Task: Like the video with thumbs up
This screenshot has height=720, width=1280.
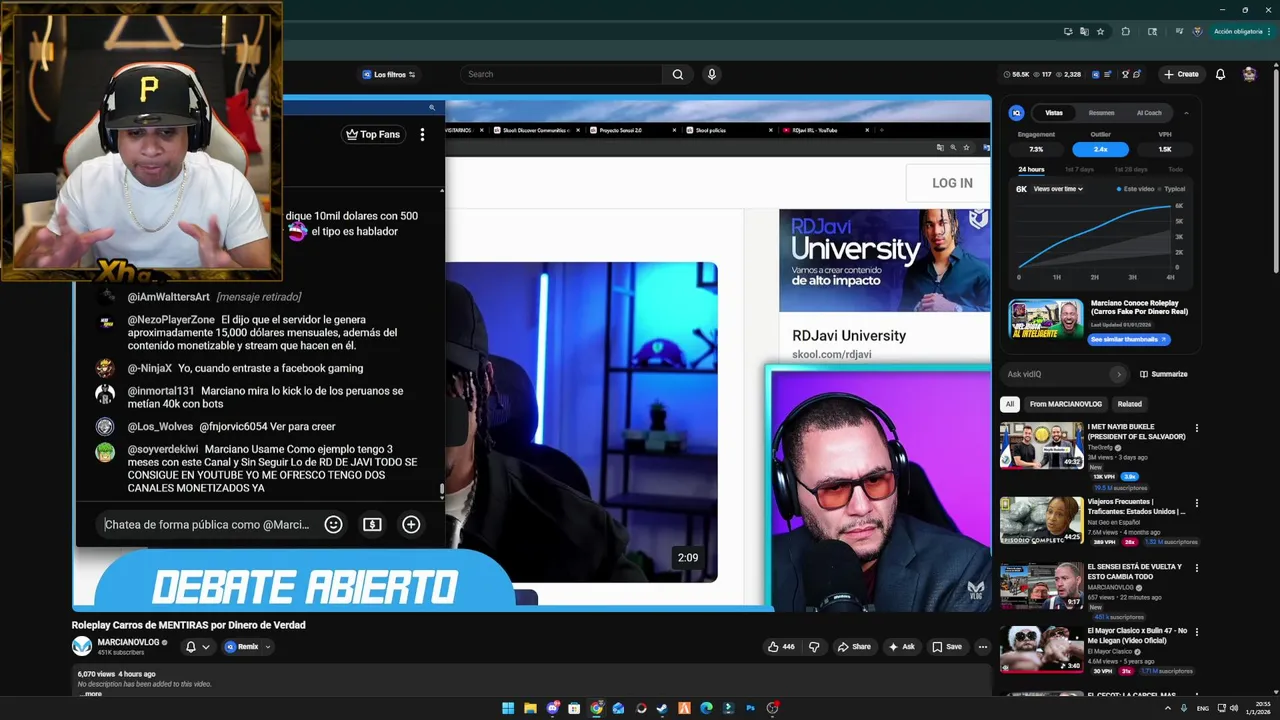Action: [781, 647]
